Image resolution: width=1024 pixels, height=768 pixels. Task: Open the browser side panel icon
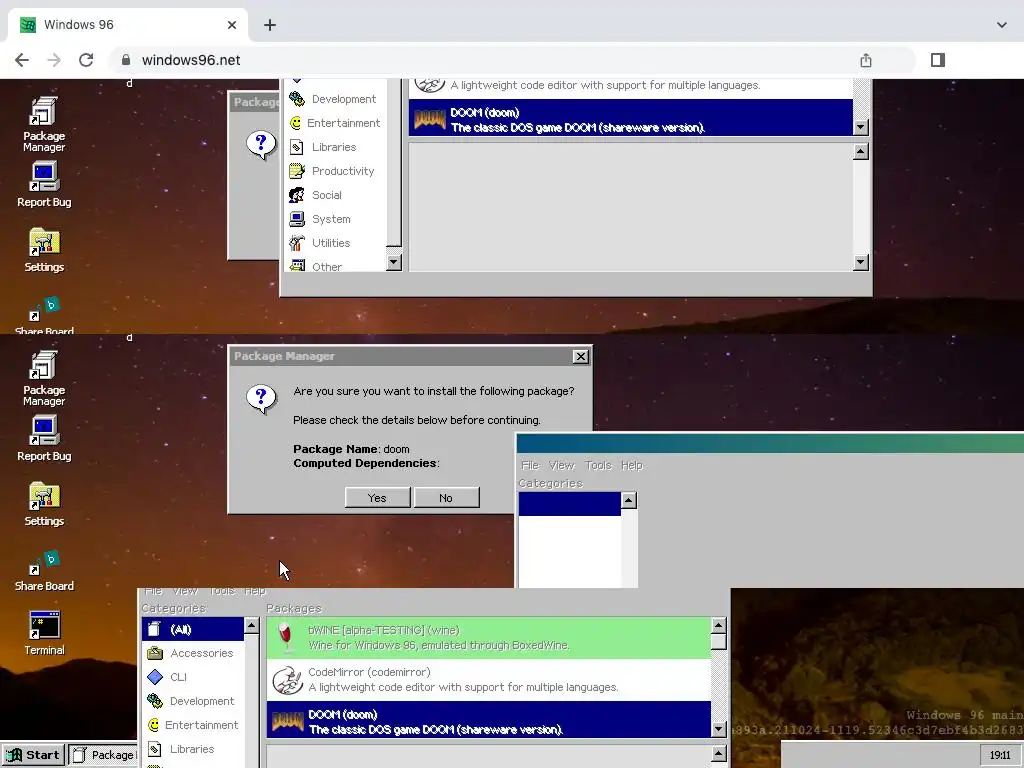click(938, 60)
